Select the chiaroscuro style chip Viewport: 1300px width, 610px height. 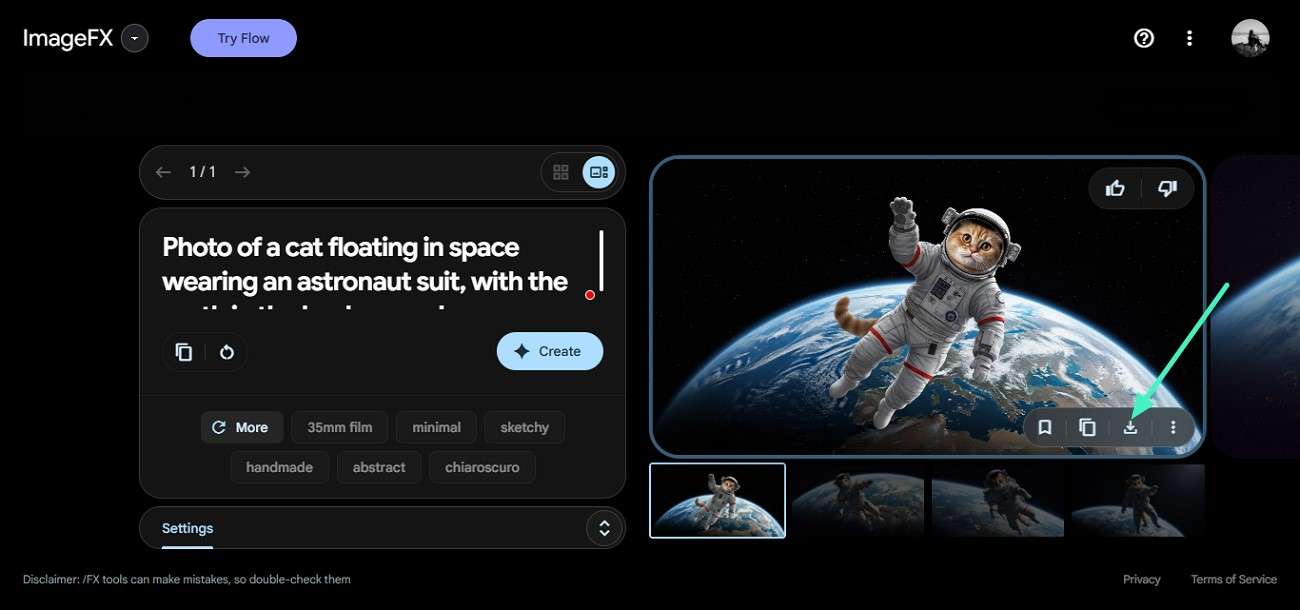[482, 467]
